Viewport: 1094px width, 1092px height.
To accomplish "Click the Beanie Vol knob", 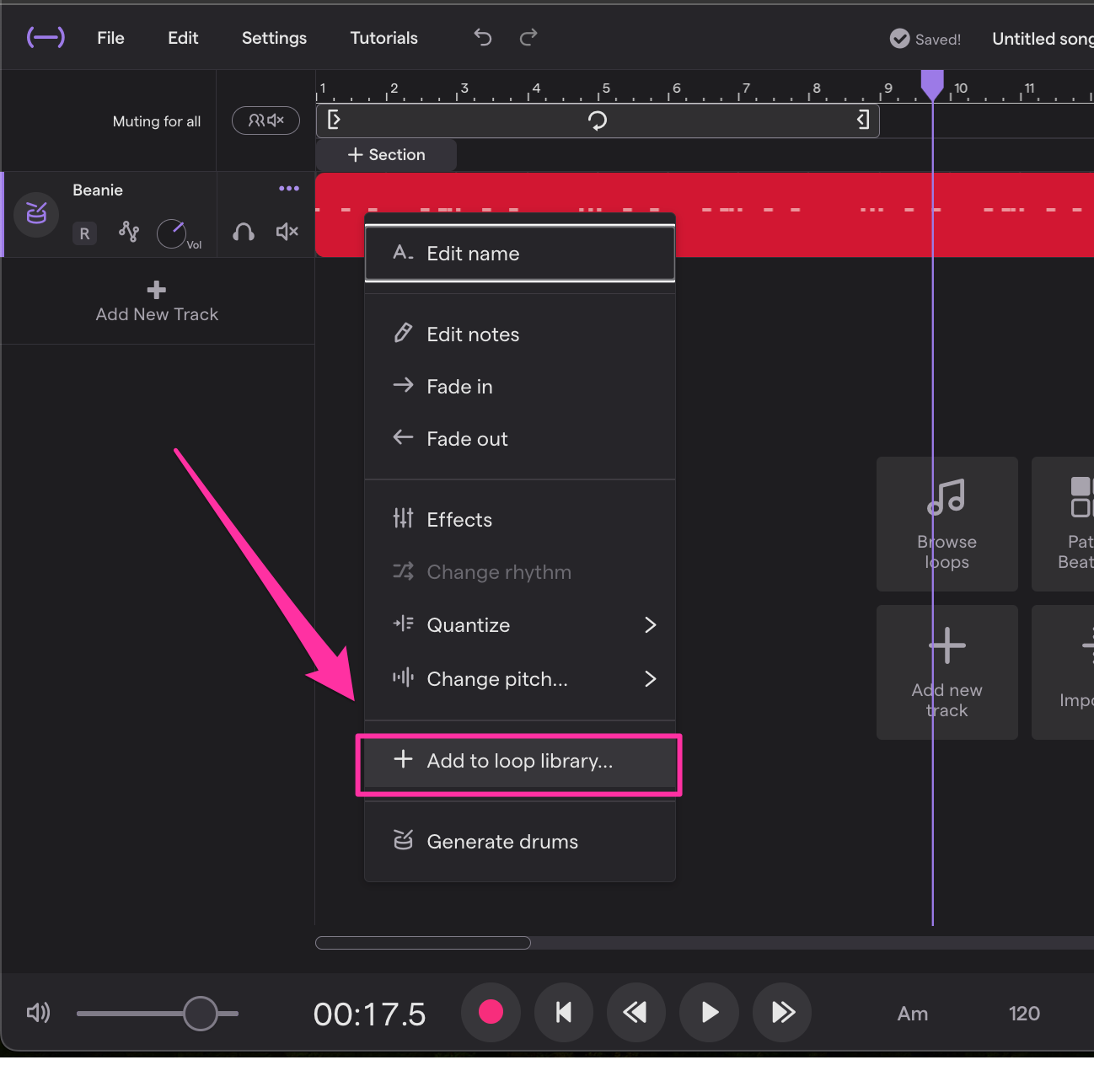I will tap(172, 233).
